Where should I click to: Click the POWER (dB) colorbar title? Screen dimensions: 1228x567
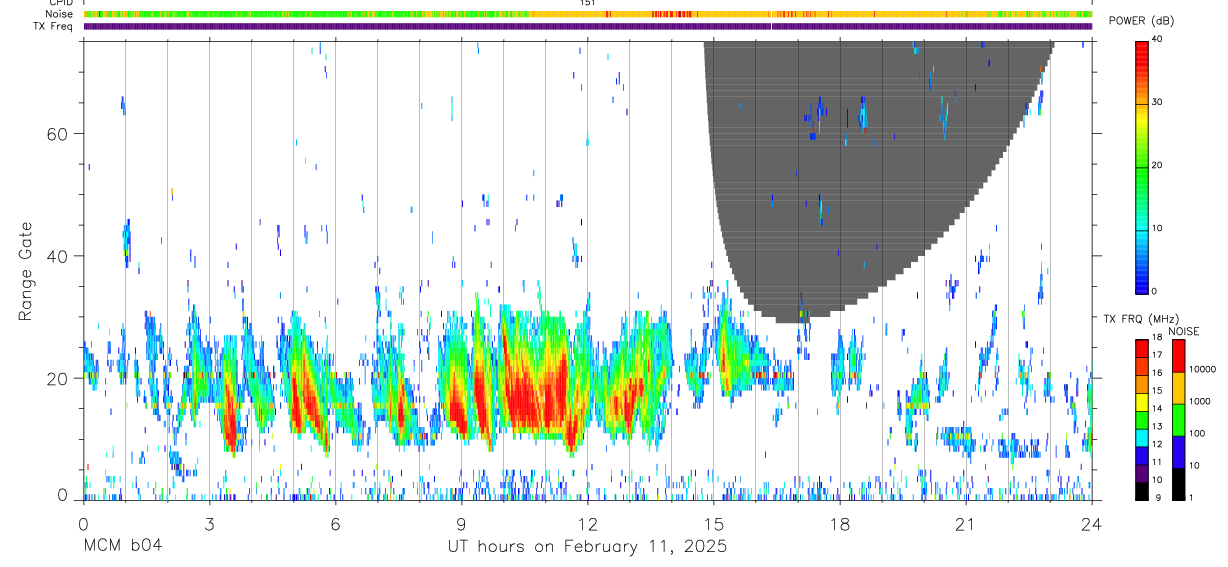[1141, 22]
